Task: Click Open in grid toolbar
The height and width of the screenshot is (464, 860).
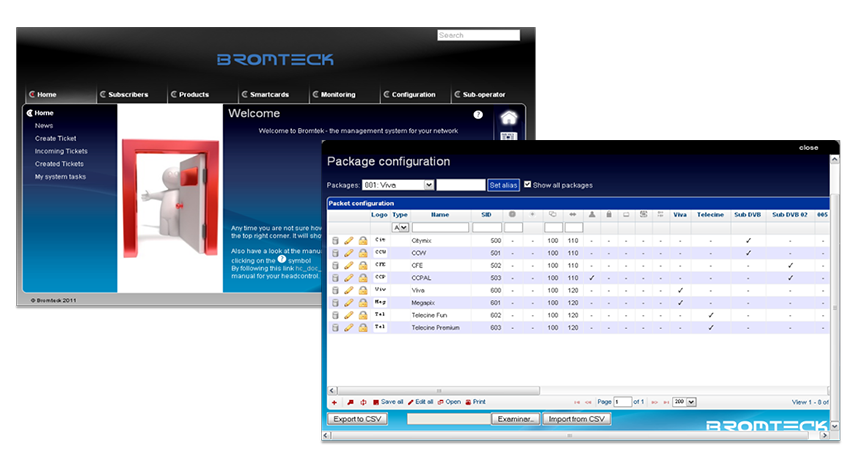Action: tap(449, 402)
